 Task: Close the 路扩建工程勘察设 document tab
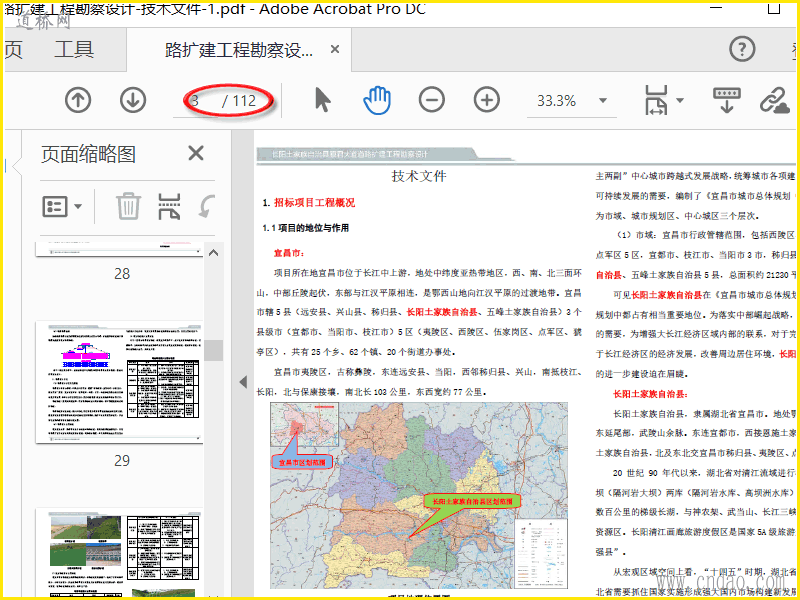(335, 50)
